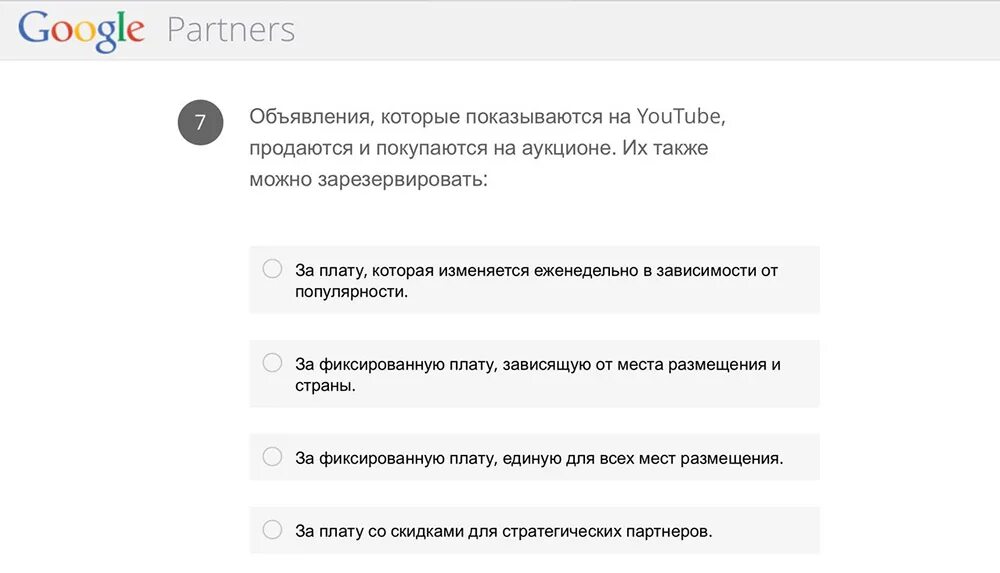Click the Google logo in header
Screen dimensions: 1000x573
(x=81, y=30)
